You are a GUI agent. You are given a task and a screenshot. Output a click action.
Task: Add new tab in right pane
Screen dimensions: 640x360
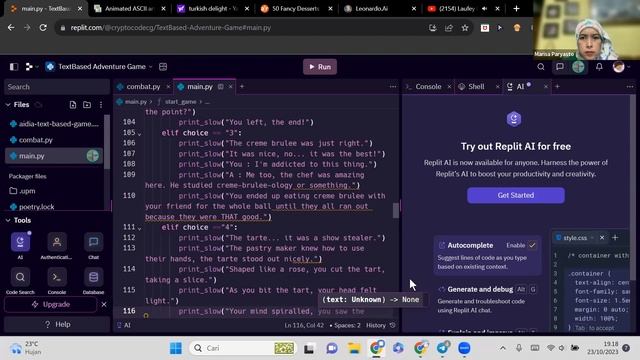[557, 87]
